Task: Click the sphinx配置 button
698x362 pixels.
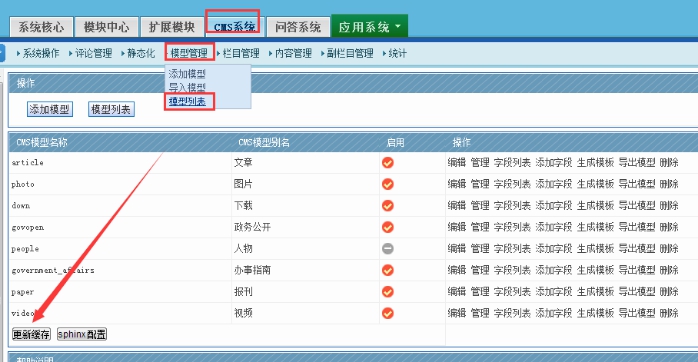Action: (82, 334)
